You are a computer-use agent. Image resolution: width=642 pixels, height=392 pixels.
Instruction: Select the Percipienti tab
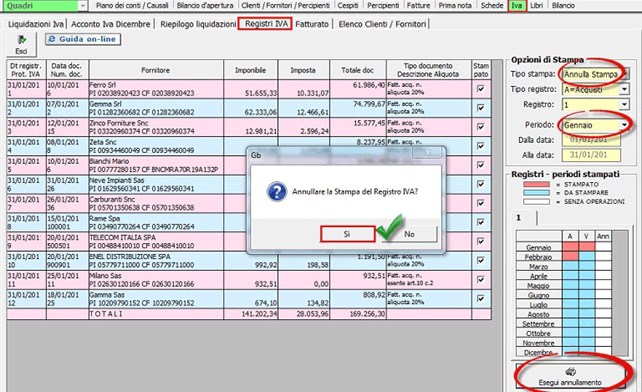click(383, 6)
